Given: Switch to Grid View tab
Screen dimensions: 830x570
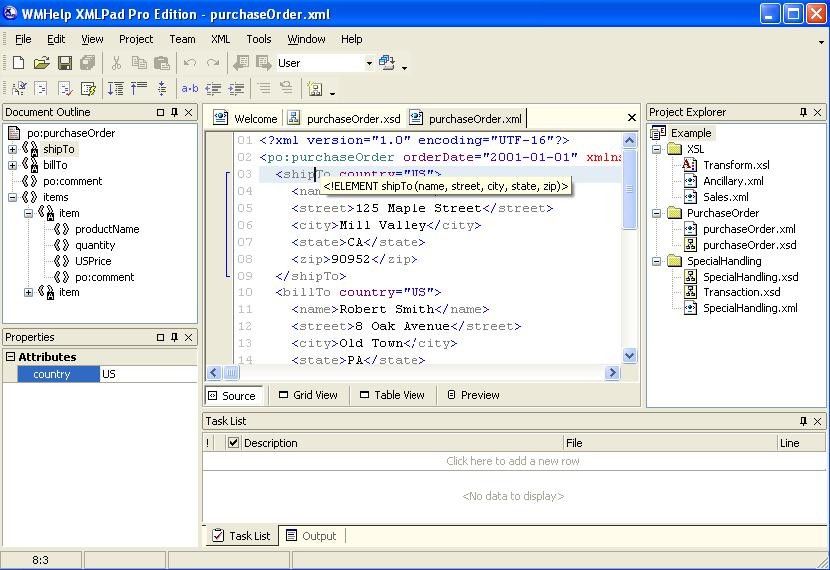Looking at the screenshot, I should click(308, 395).
